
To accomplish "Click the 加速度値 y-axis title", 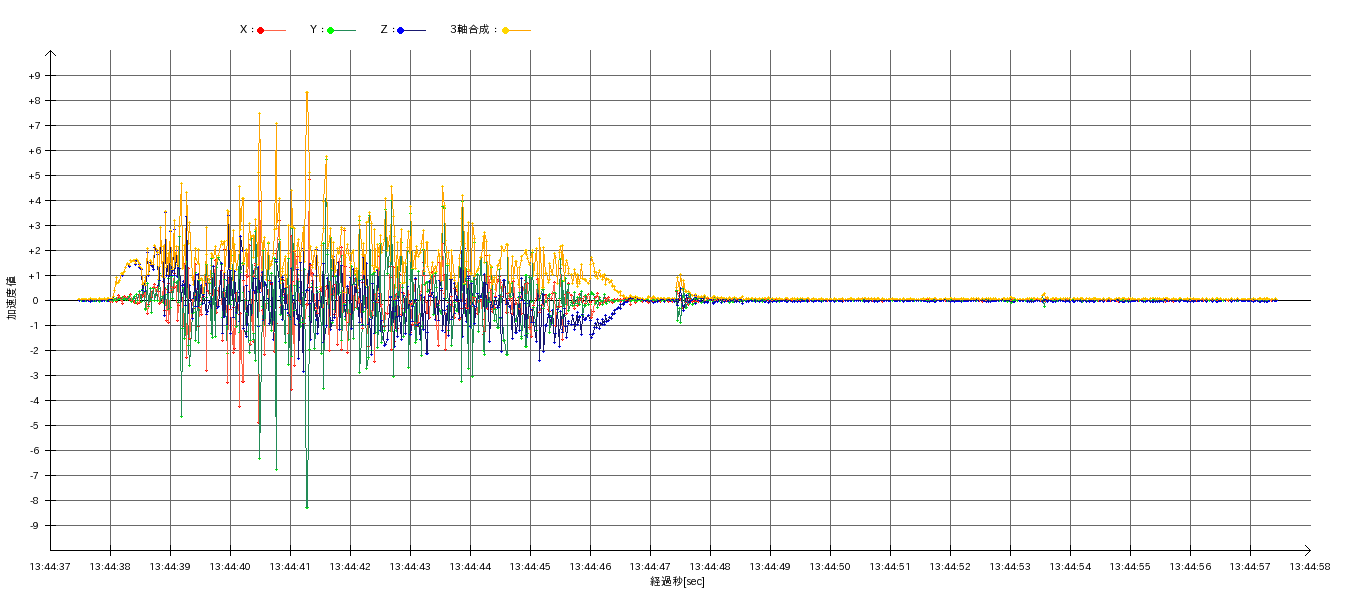I will point(13,297).
